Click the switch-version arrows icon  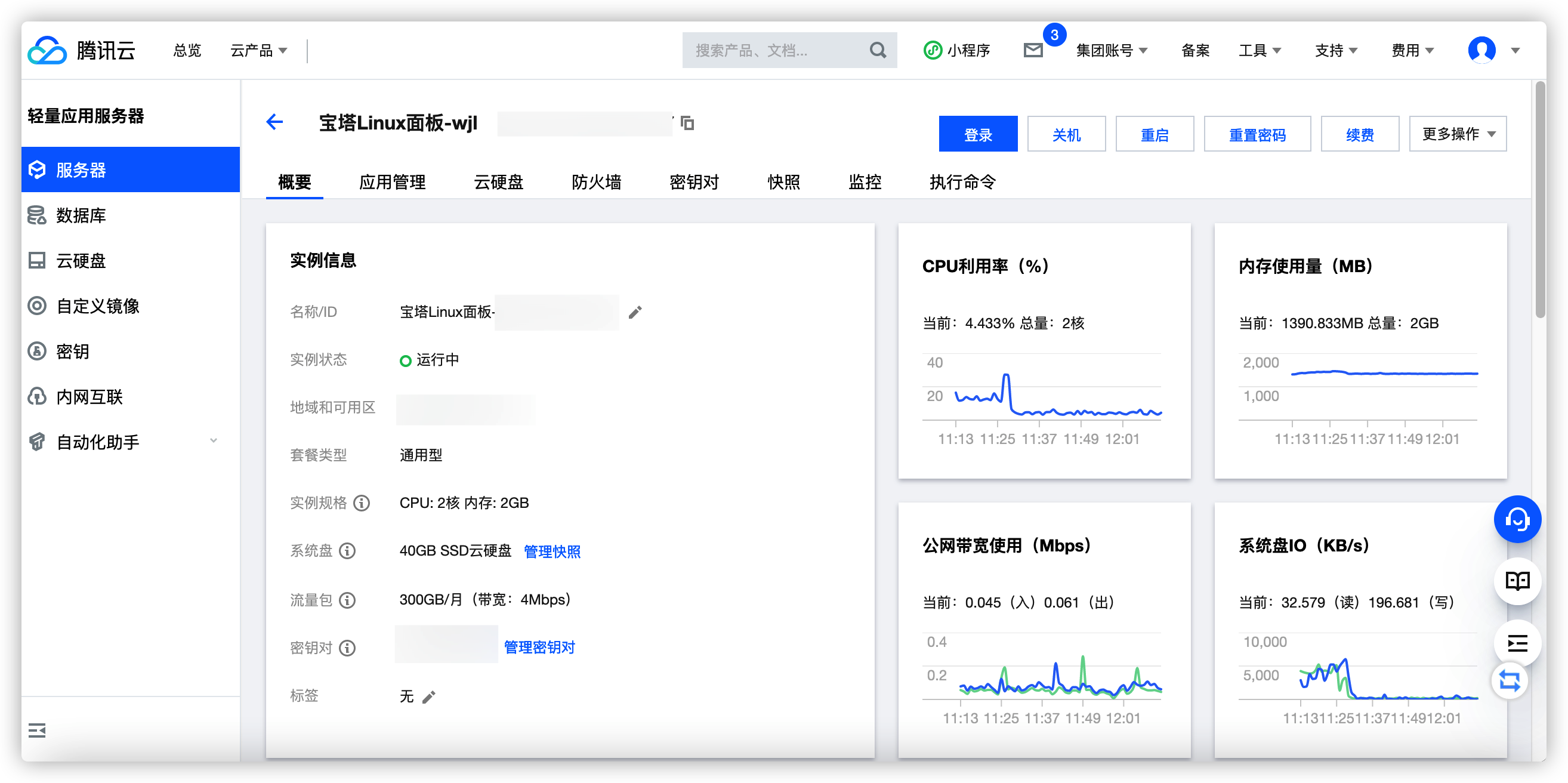1510,681
